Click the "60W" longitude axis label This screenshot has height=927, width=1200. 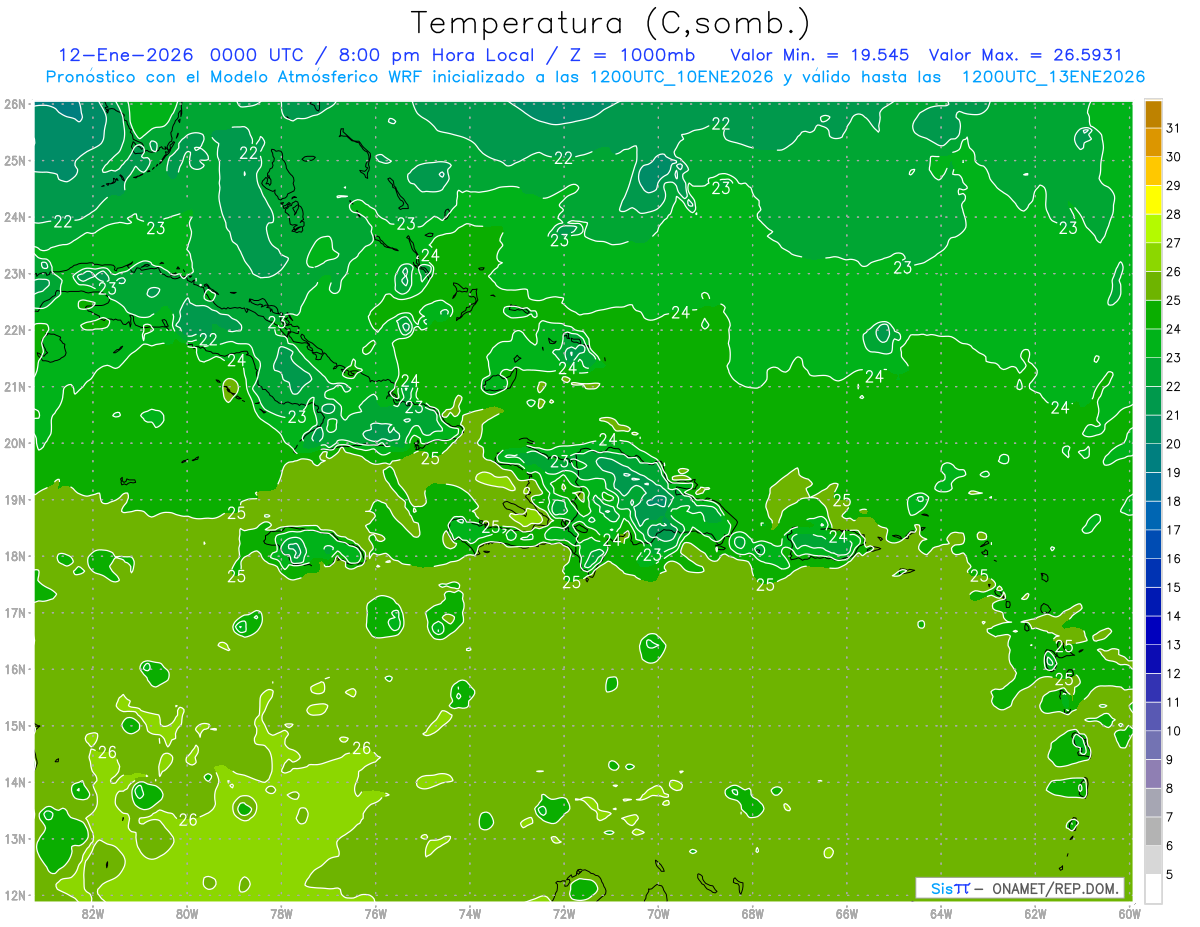1129,913
